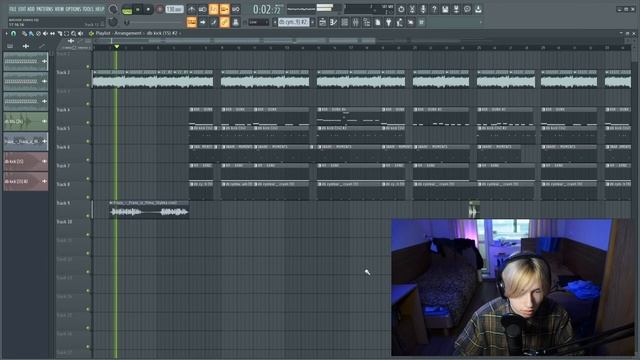Open the OPTIONS menu
Image resolution: width=640 pixels, height=360 pixels.
[73, 9]
